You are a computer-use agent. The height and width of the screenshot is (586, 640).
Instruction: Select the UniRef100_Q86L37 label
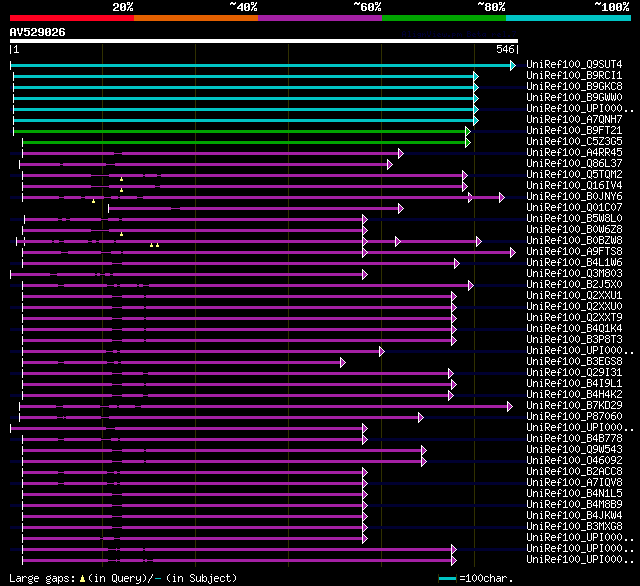(x=574, y=163)
